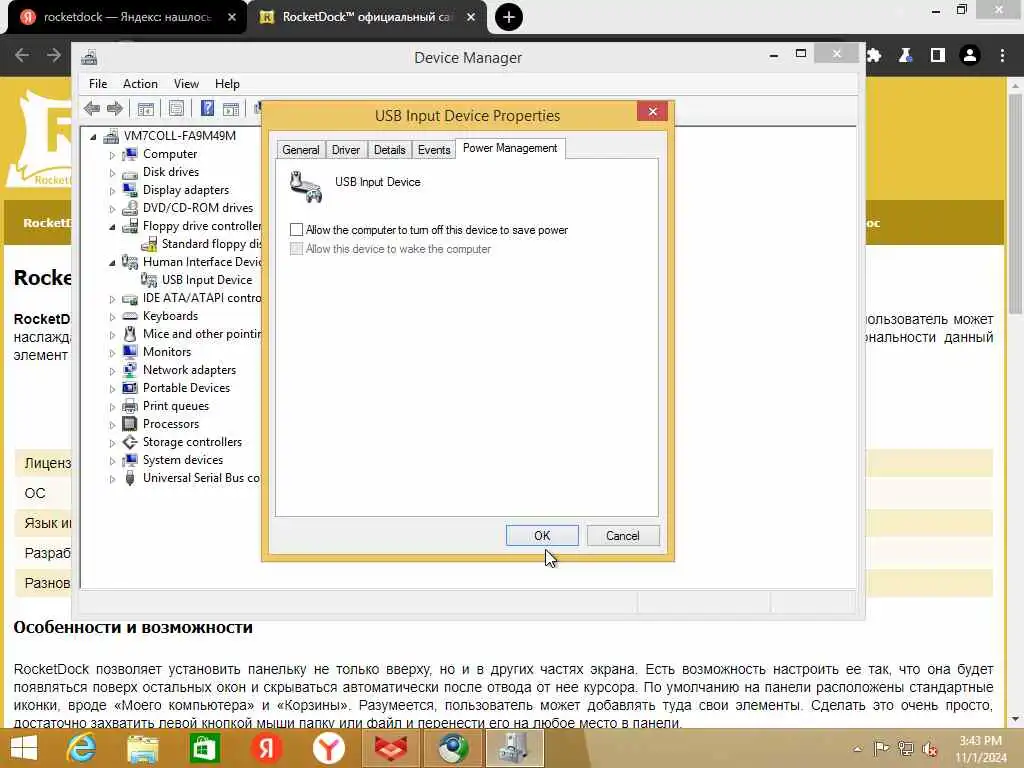The width and height of the screenshot is (1024, 768).
Task: Open browser profile avatar icon
Action: (970, 56)
